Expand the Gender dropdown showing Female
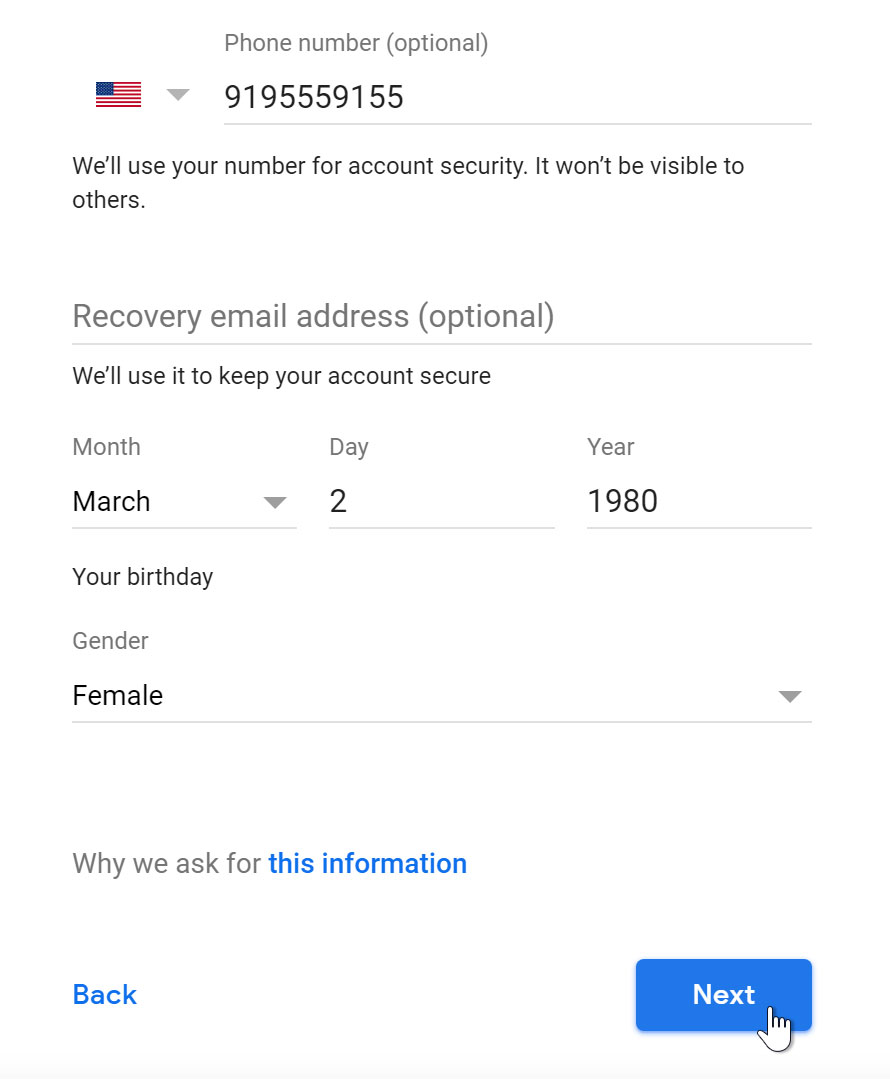Screen dimensions: 890x1079 tap(440, 695)
